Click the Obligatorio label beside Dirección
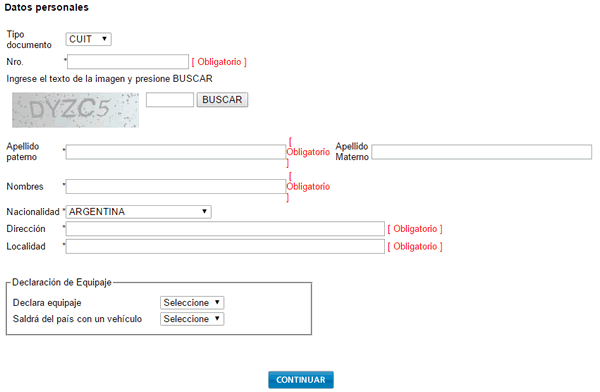 (415, 229)
